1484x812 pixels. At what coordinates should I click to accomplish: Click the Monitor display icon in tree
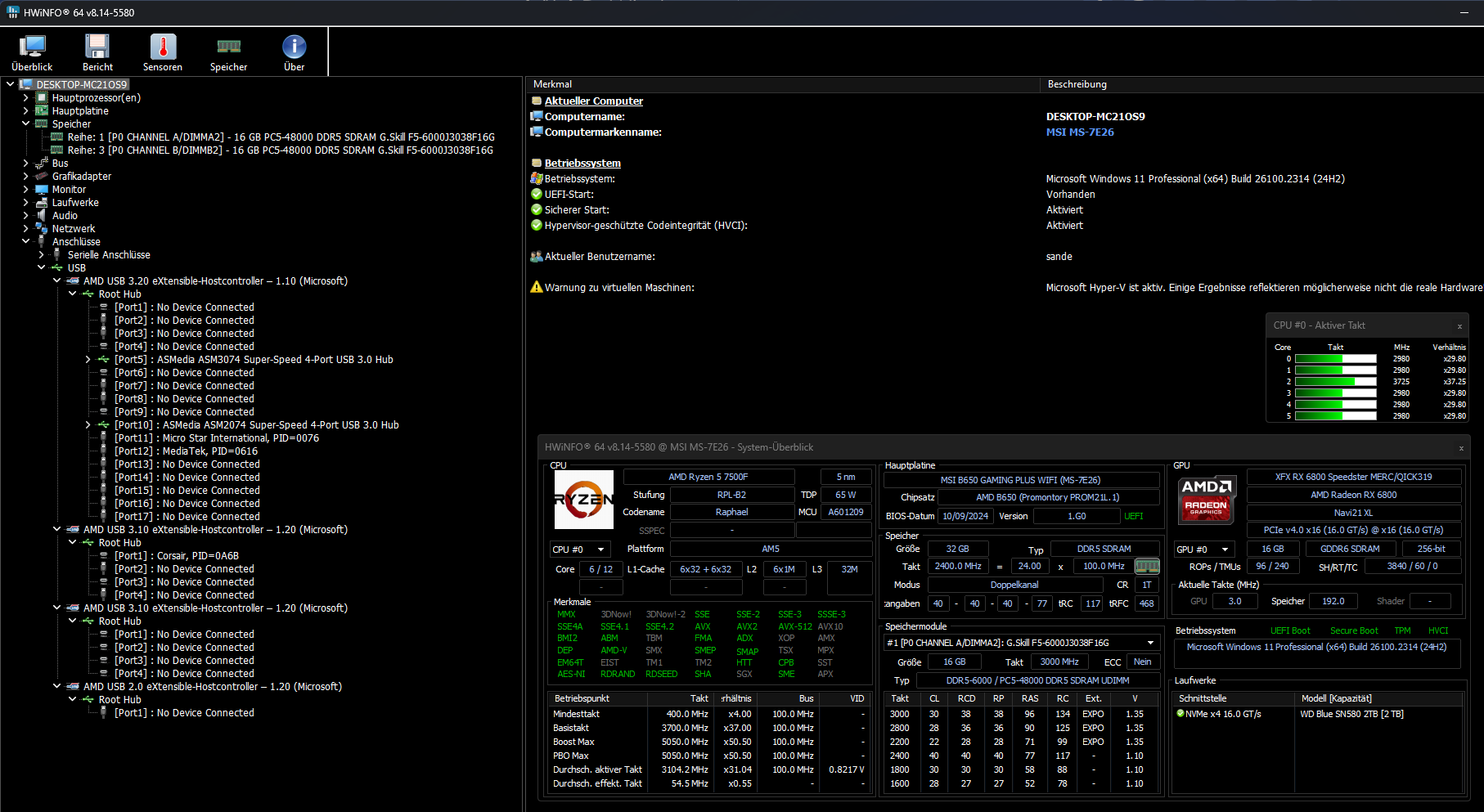pyautogui.click(x=42, y=190)
